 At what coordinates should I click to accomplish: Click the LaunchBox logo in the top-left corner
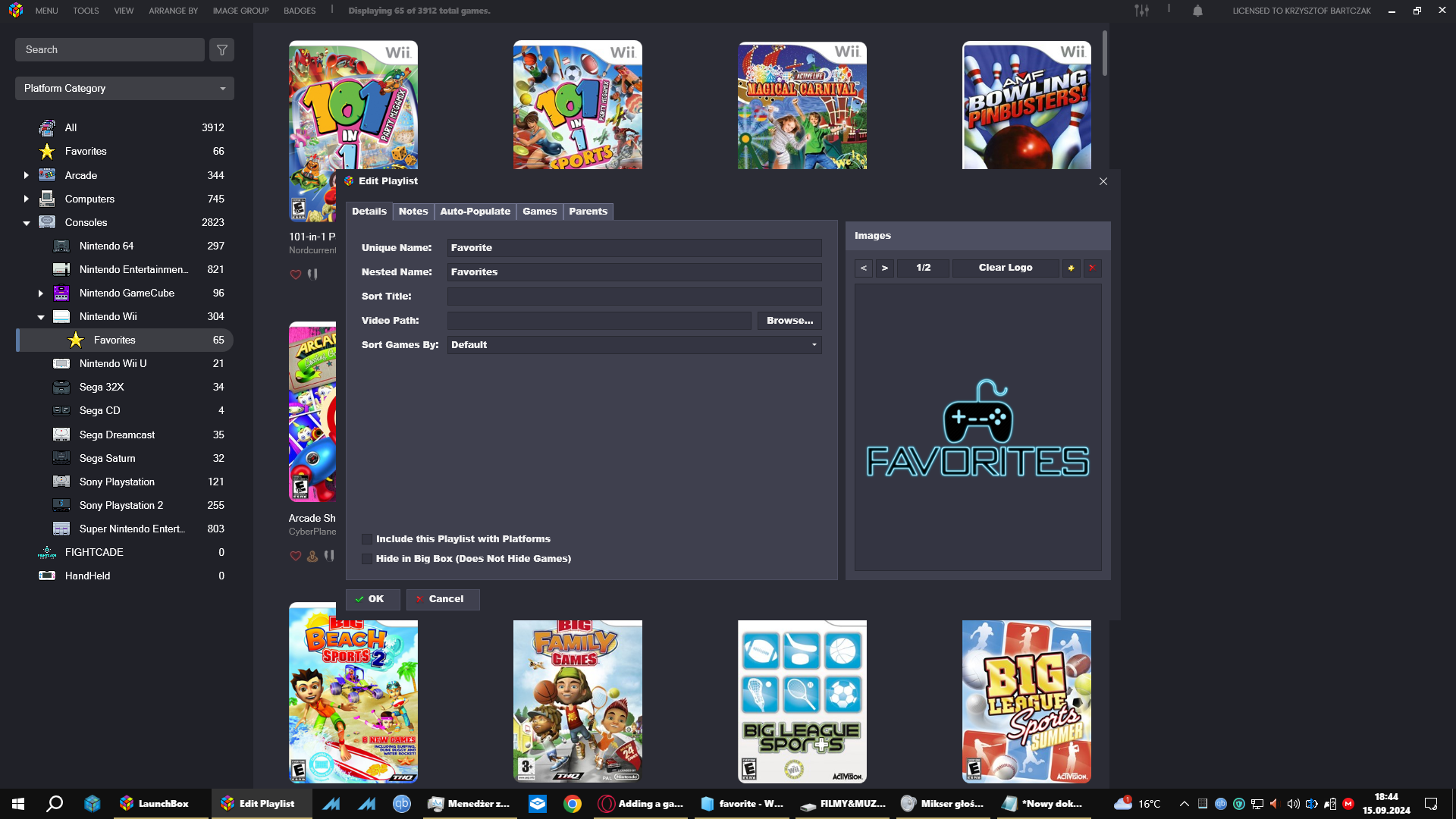(x=16, y=11)
